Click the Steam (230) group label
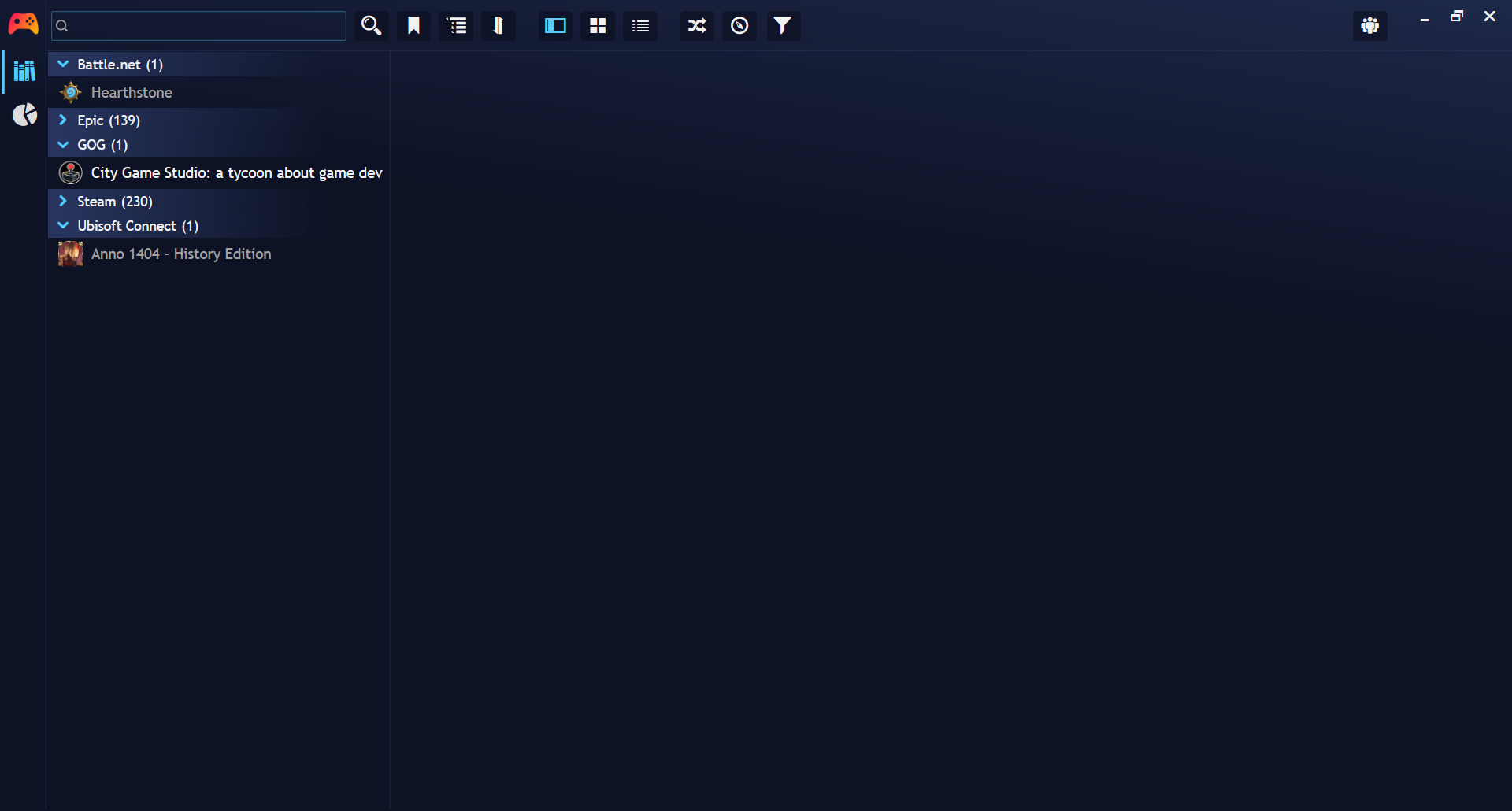 115,202
